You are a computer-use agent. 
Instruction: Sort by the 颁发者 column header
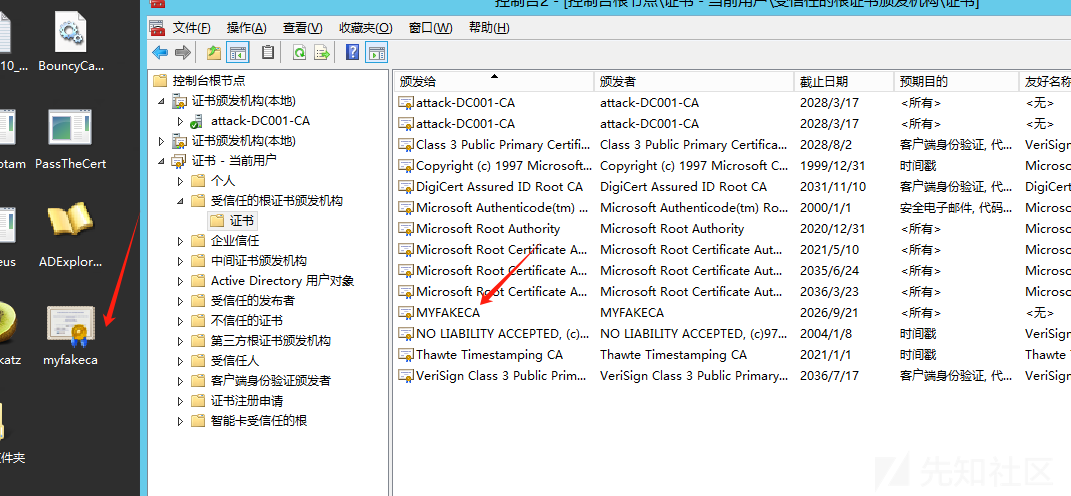[694, 81]
